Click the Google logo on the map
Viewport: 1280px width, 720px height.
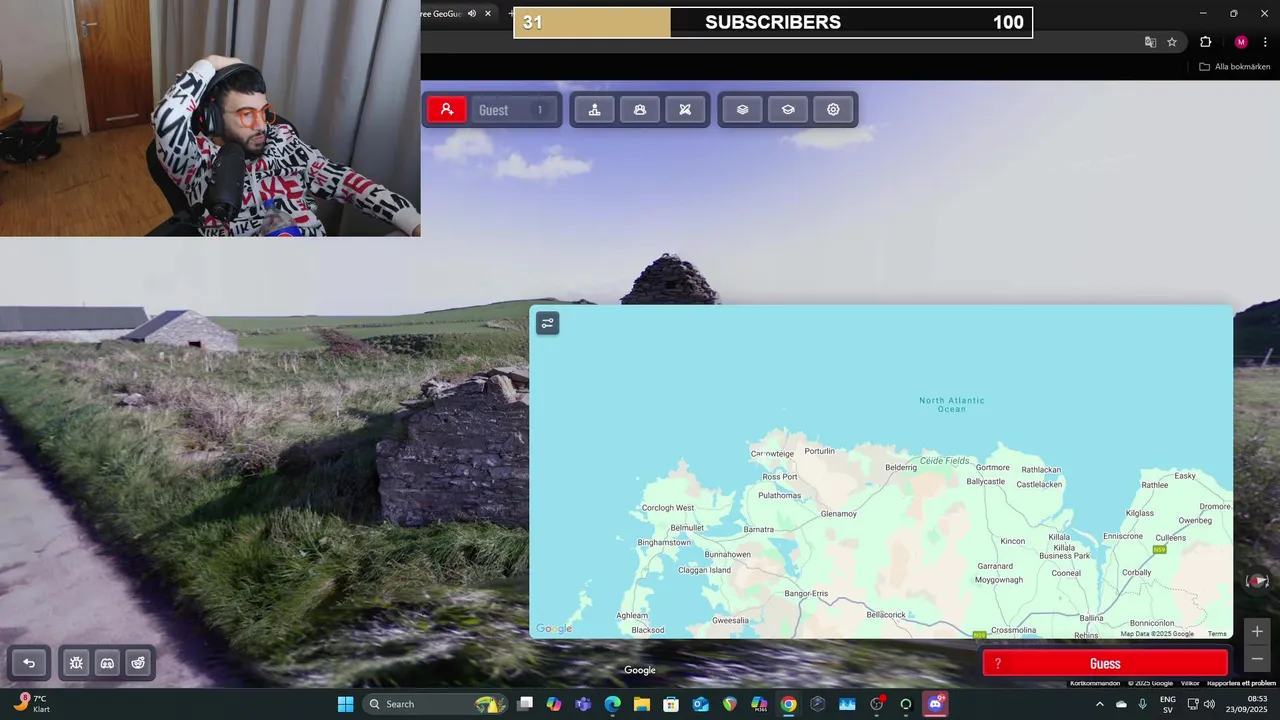tap(554, 629)
